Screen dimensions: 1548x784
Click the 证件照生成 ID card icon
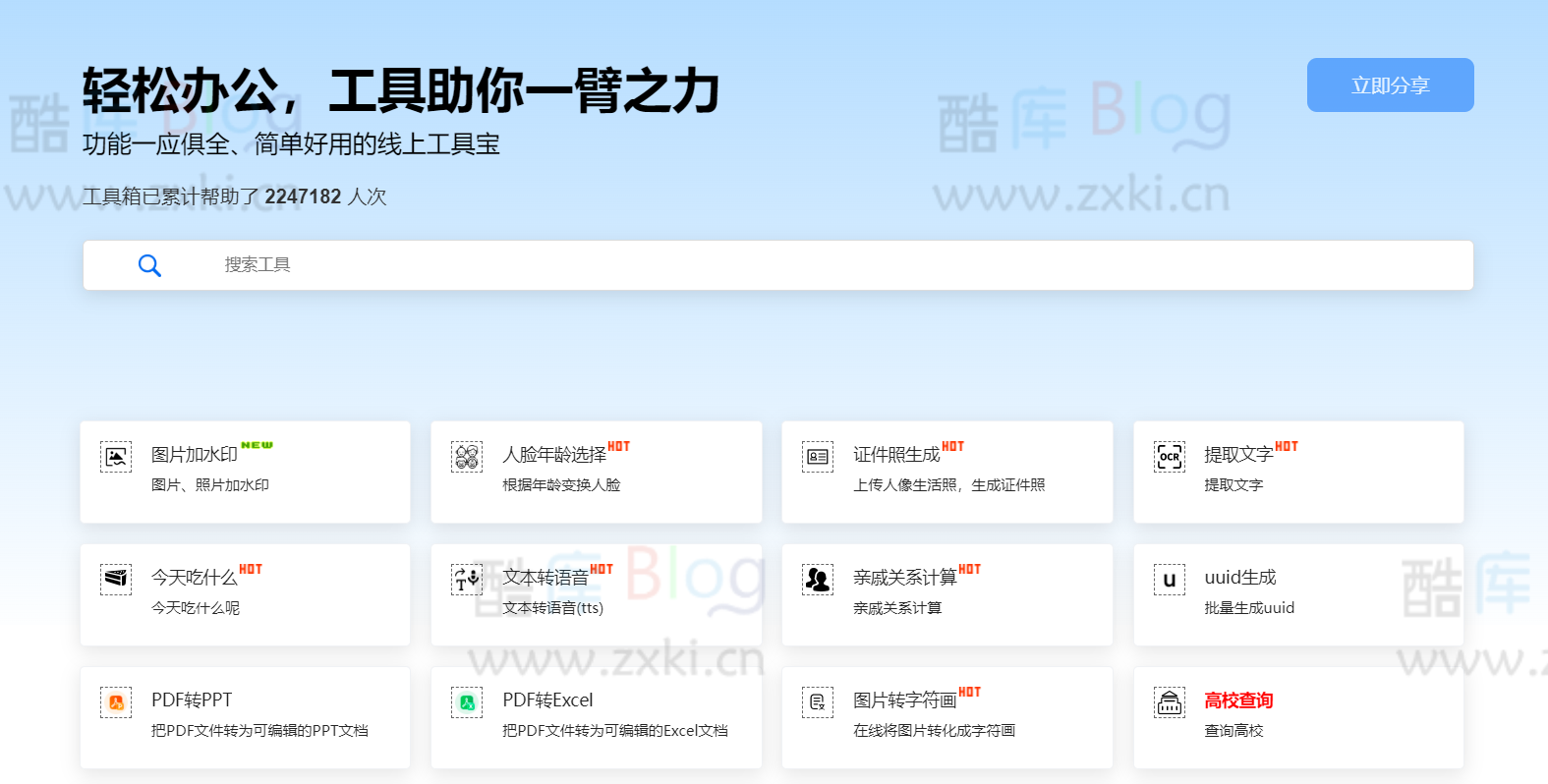tap(818, 457)
